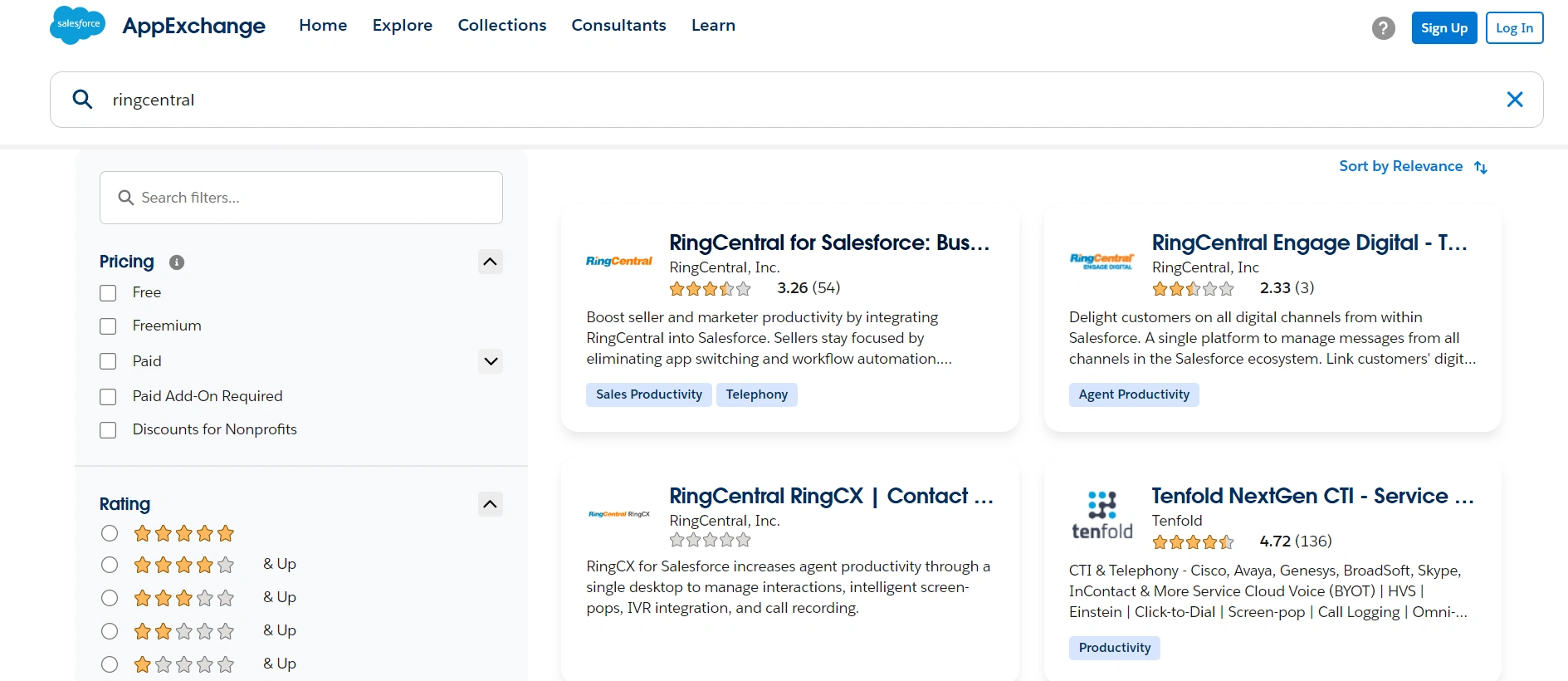Click the RingCentral Engage Digital logo
This screenshot has height=681, width=1568.
1102,260
